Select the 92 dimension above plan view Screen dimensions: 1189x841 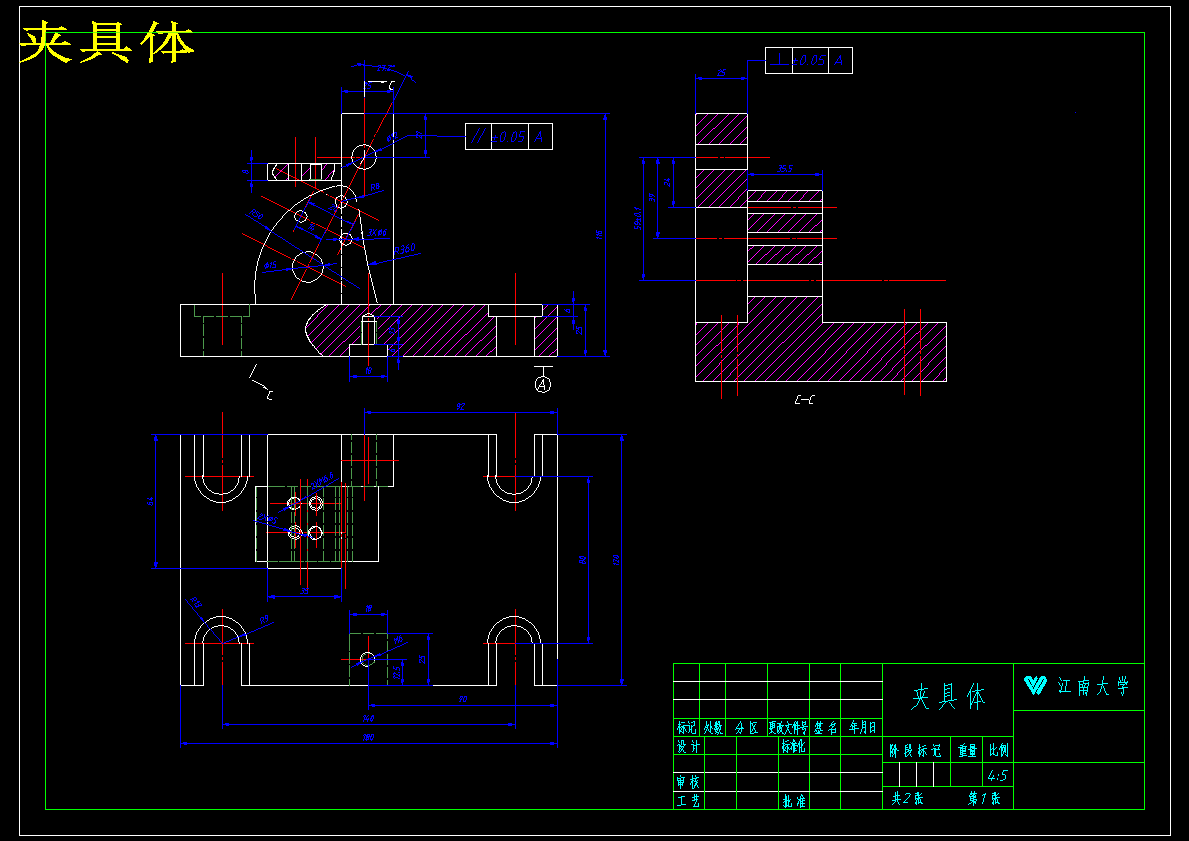point(460,406)
